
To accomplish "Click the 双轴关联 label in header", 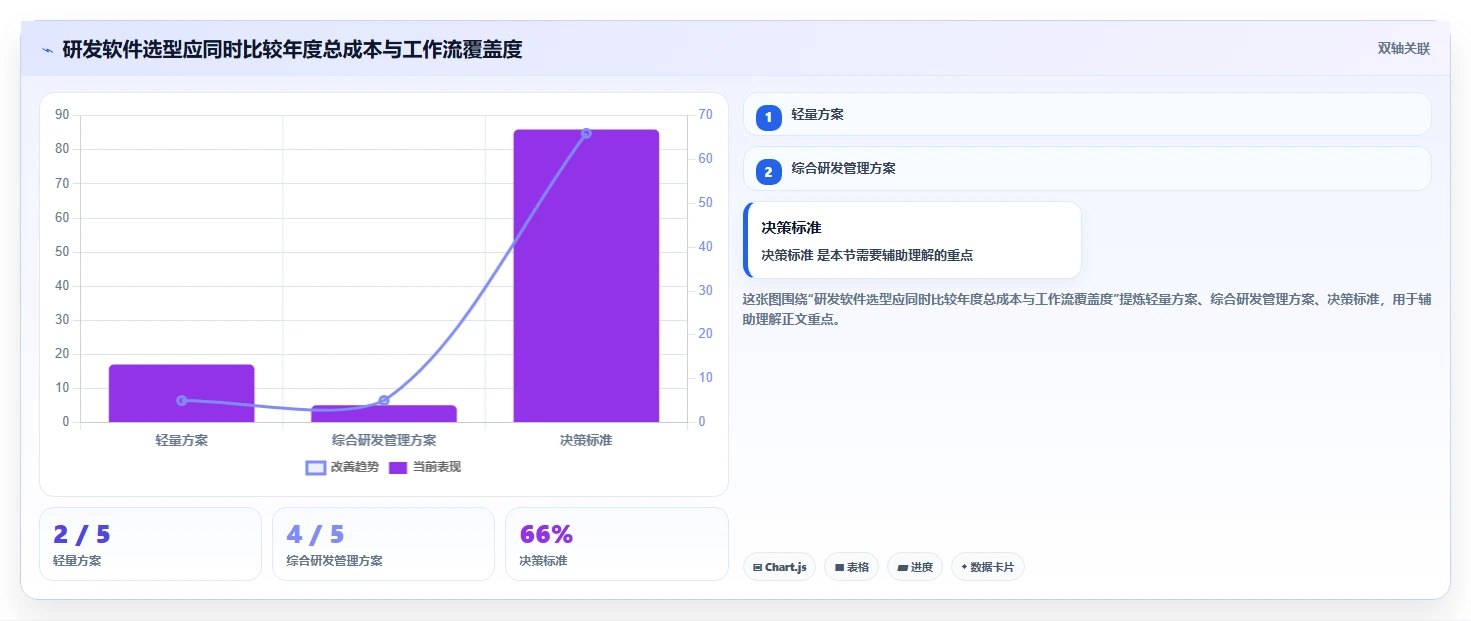I will pyautogui.click(x=1404, y=49).
